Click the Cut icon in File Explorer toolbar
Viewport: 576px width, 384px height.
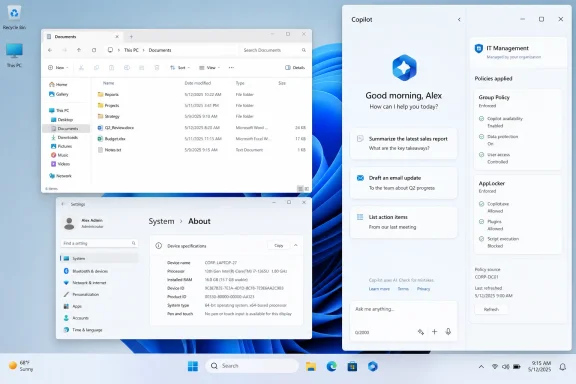[x=81, y=68]
